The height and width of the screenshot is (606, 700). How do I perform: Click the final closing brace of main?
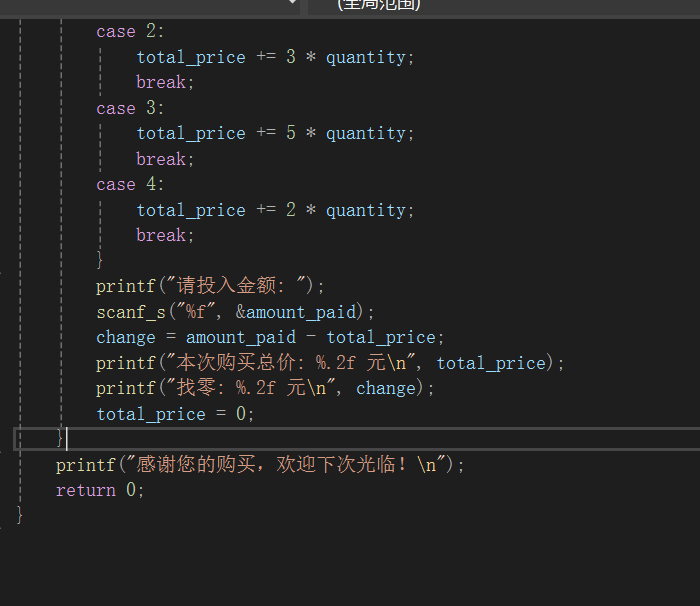tap(19, 515)
